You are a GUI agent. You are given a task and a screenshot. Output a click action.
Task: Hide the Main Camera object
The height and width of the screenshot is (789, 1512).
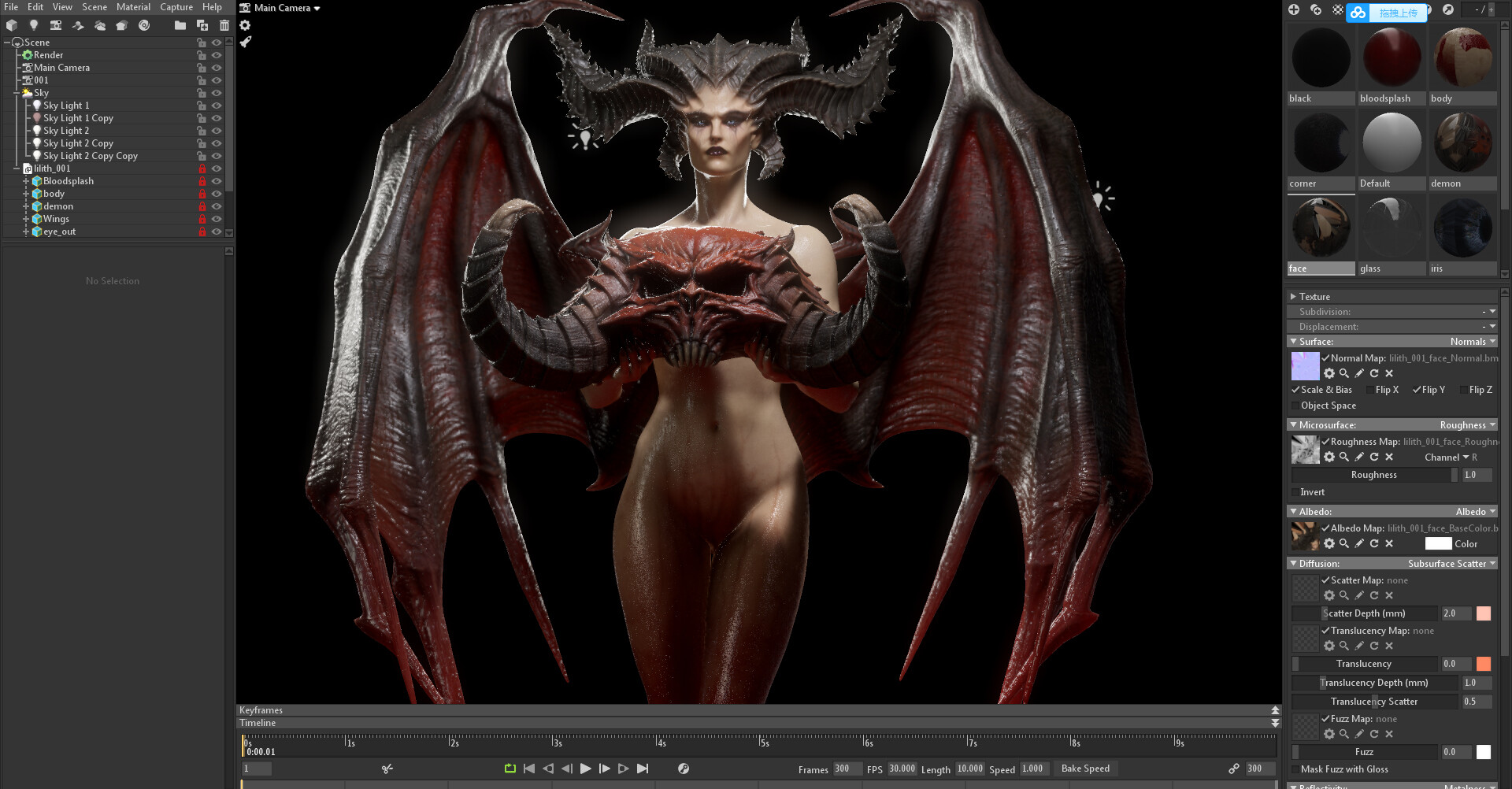[217, 68]
